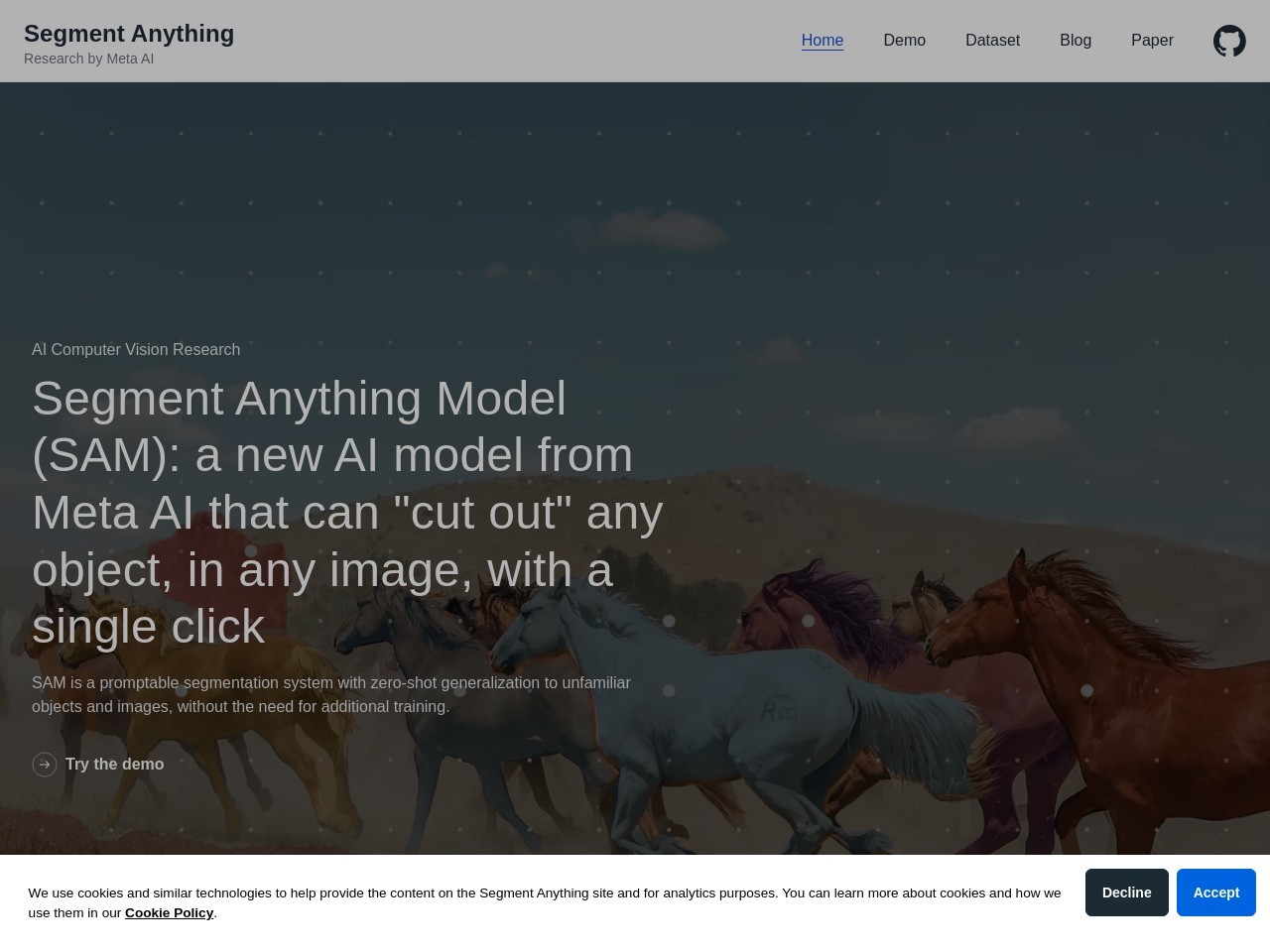Select Dataset in the top navigation
Viewport: 1270px width, 952px height.
click(x=992, y=41)
